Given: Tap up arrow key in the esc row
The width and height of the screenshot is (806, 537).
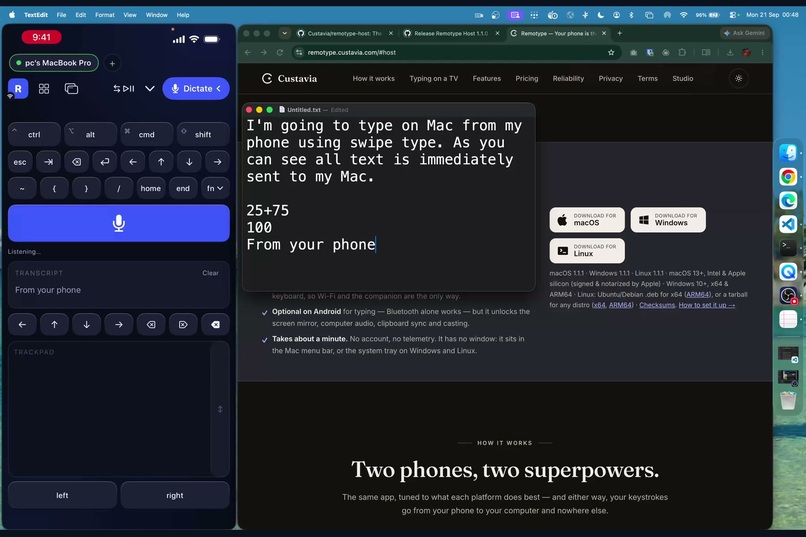Looking at the screenshot, I should coord(161,162).
